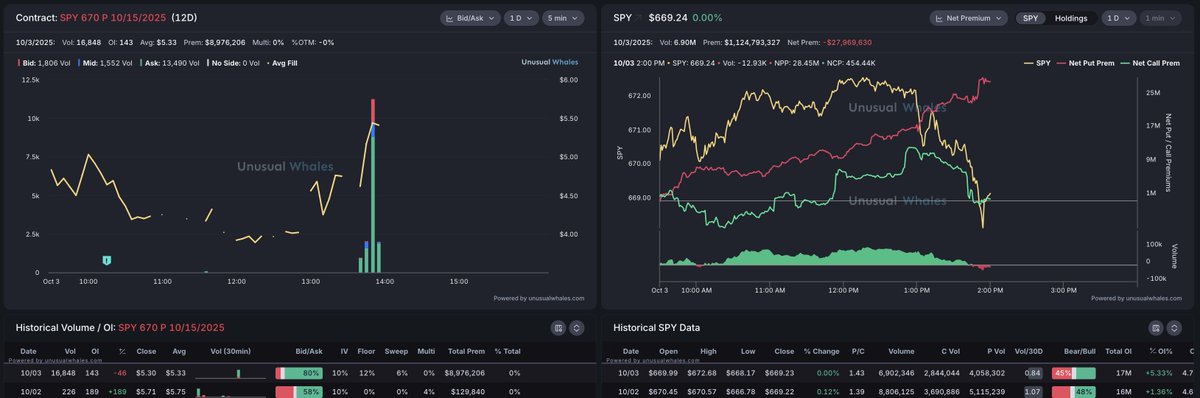This screenshot has width=1200, height=398.
Task: Click the SPY 670 P 10/15/2025 contract link
Action: 112,18
